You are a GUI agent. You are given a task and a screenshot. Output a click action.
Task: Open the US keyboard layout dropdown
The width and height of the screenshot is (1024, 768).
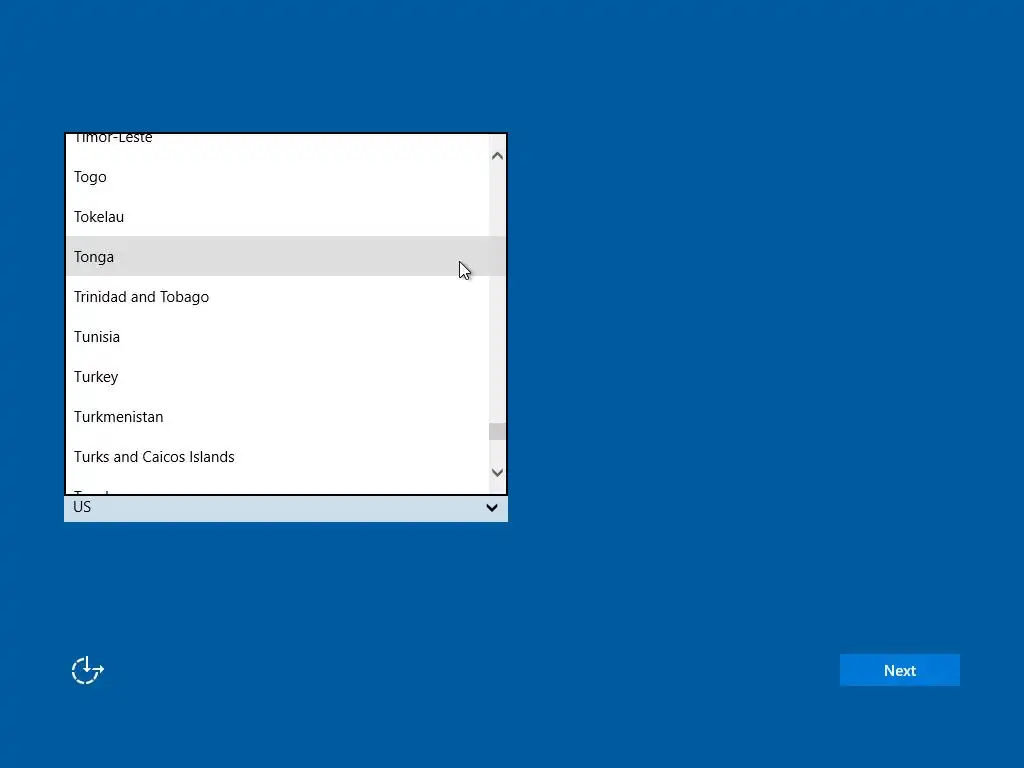click(285, 507)
